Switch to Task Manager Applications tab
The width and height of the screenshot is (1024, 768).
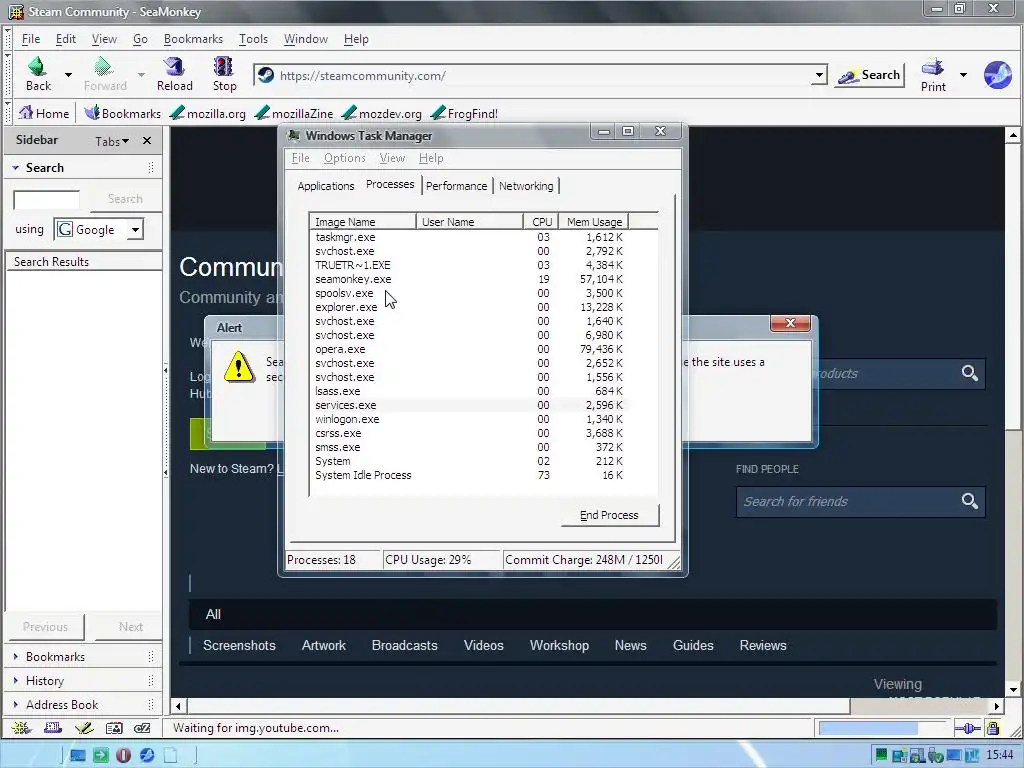[x=325, y=186]
